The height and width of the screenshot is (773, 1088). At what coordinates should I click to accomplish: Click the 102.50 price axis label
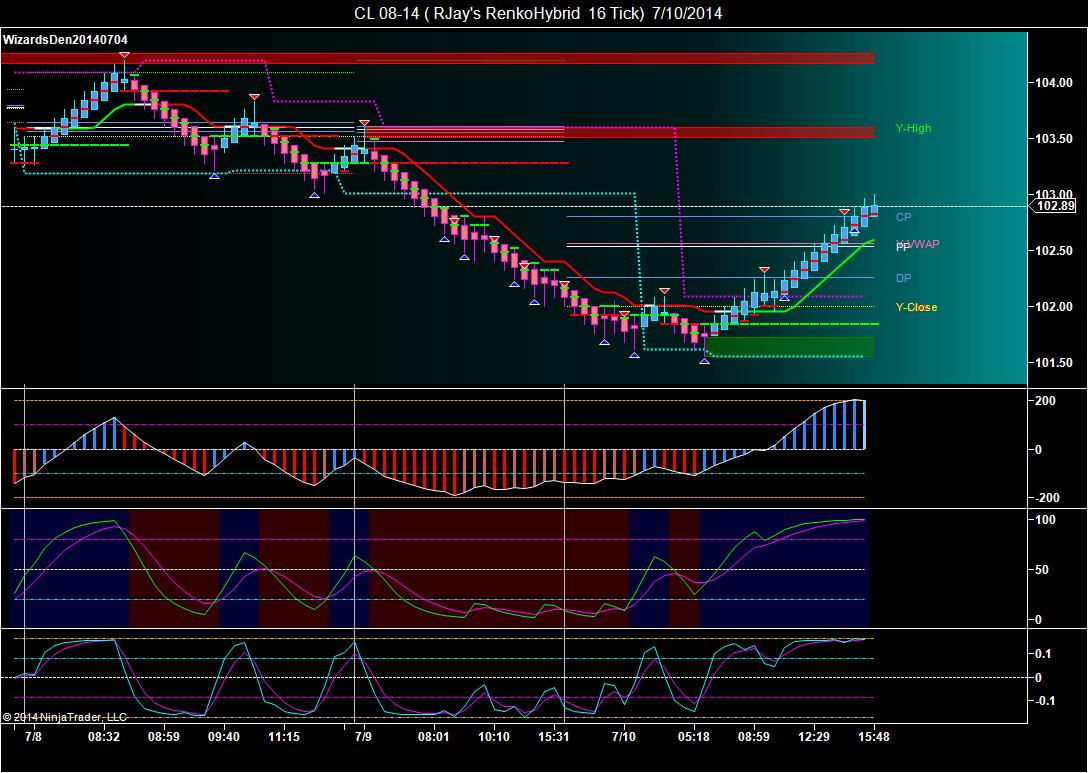[x=1053, y=250]
